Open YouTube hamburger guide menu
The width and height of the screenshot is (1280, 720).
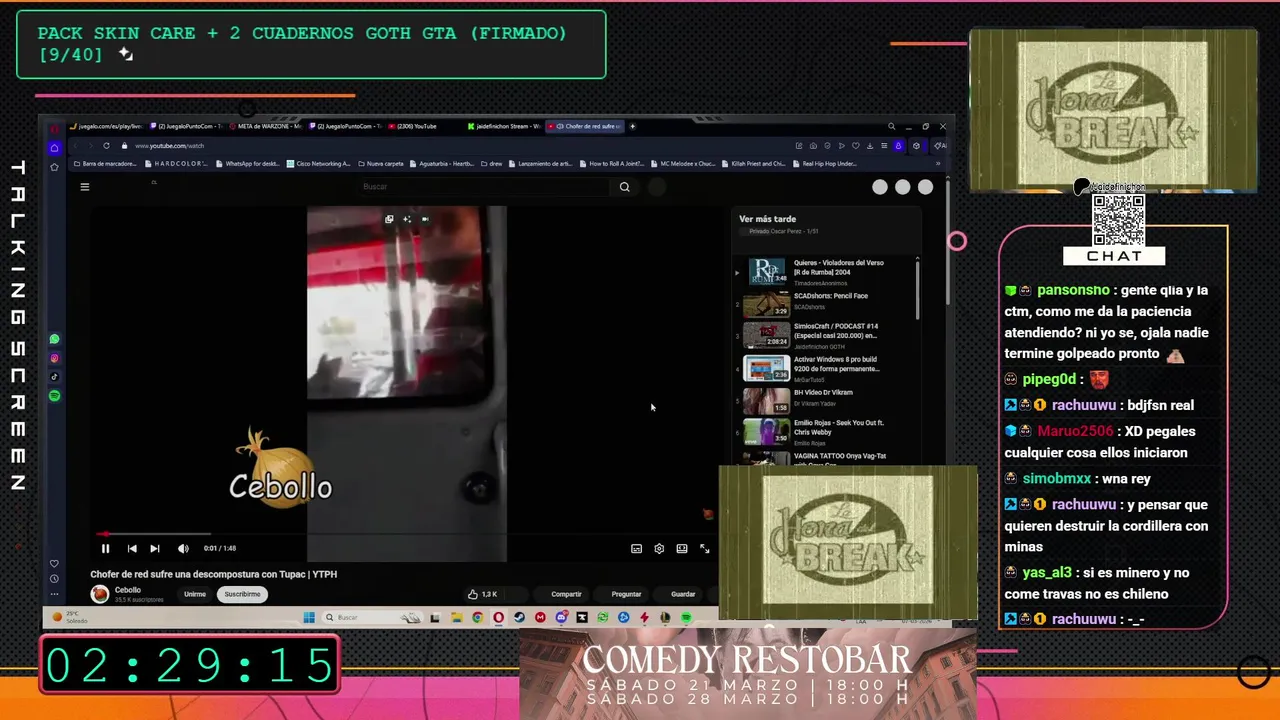pyautogui.click(x=85, y=186)
